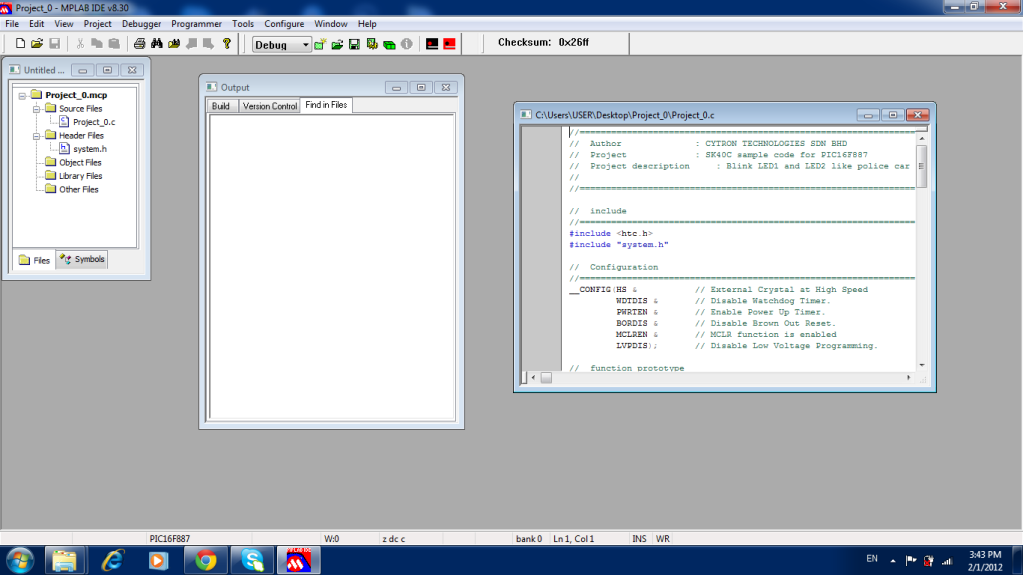Click the grey Info icon
Image resolution: width=1023 pixels, height=575 pixels.
point(406,44)
